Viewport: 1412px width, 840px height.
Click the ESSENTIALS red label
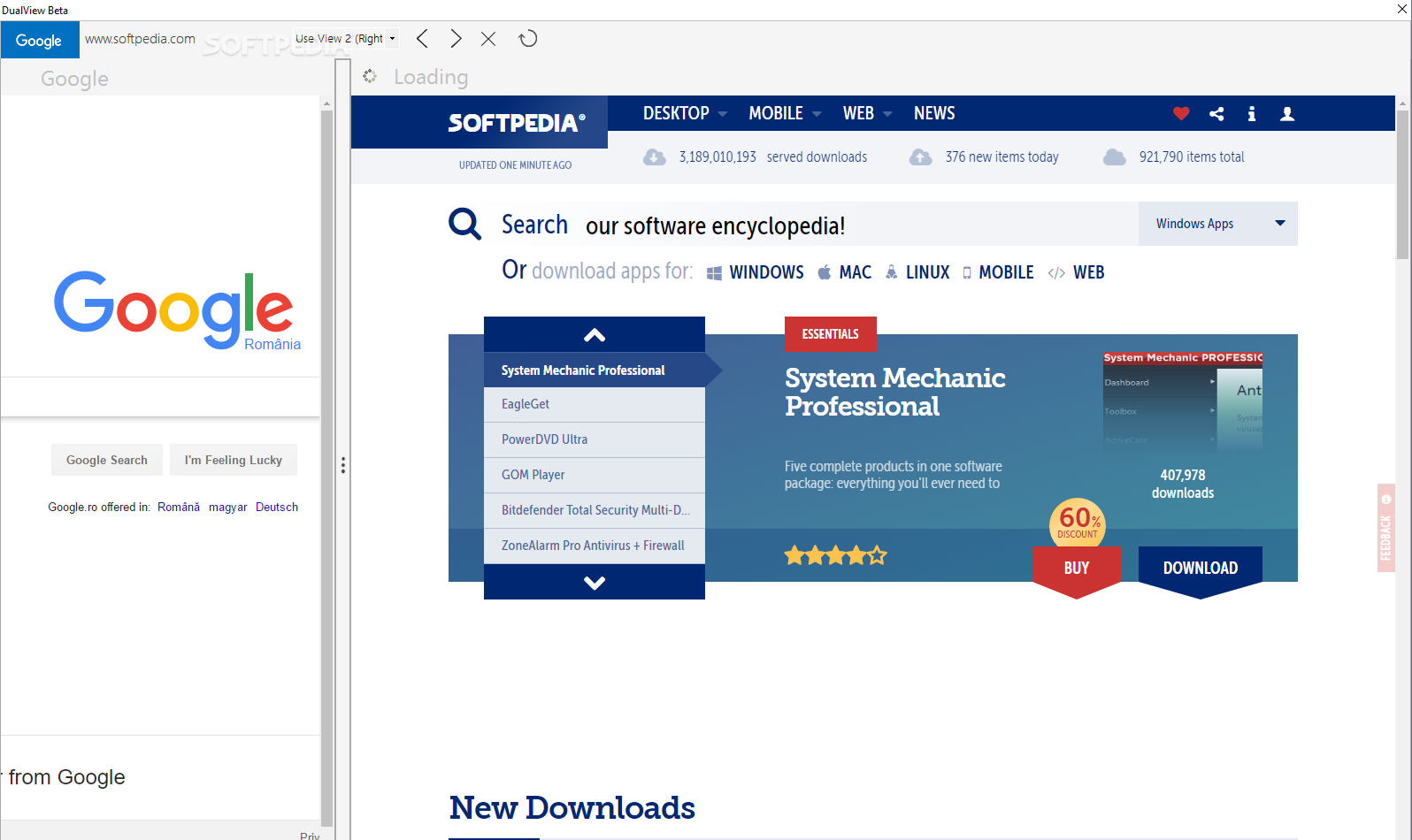831,334
